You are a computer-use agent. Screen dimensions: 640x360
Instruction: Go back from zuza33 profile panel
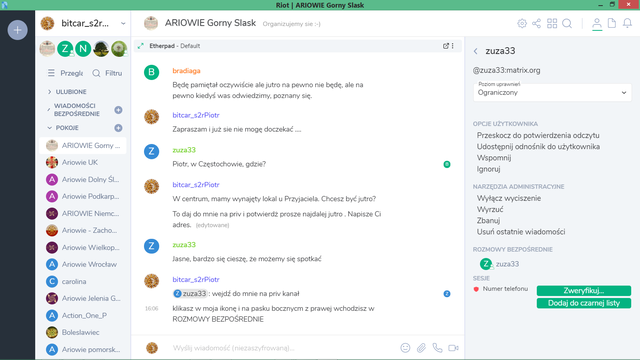tap(476, 51)
